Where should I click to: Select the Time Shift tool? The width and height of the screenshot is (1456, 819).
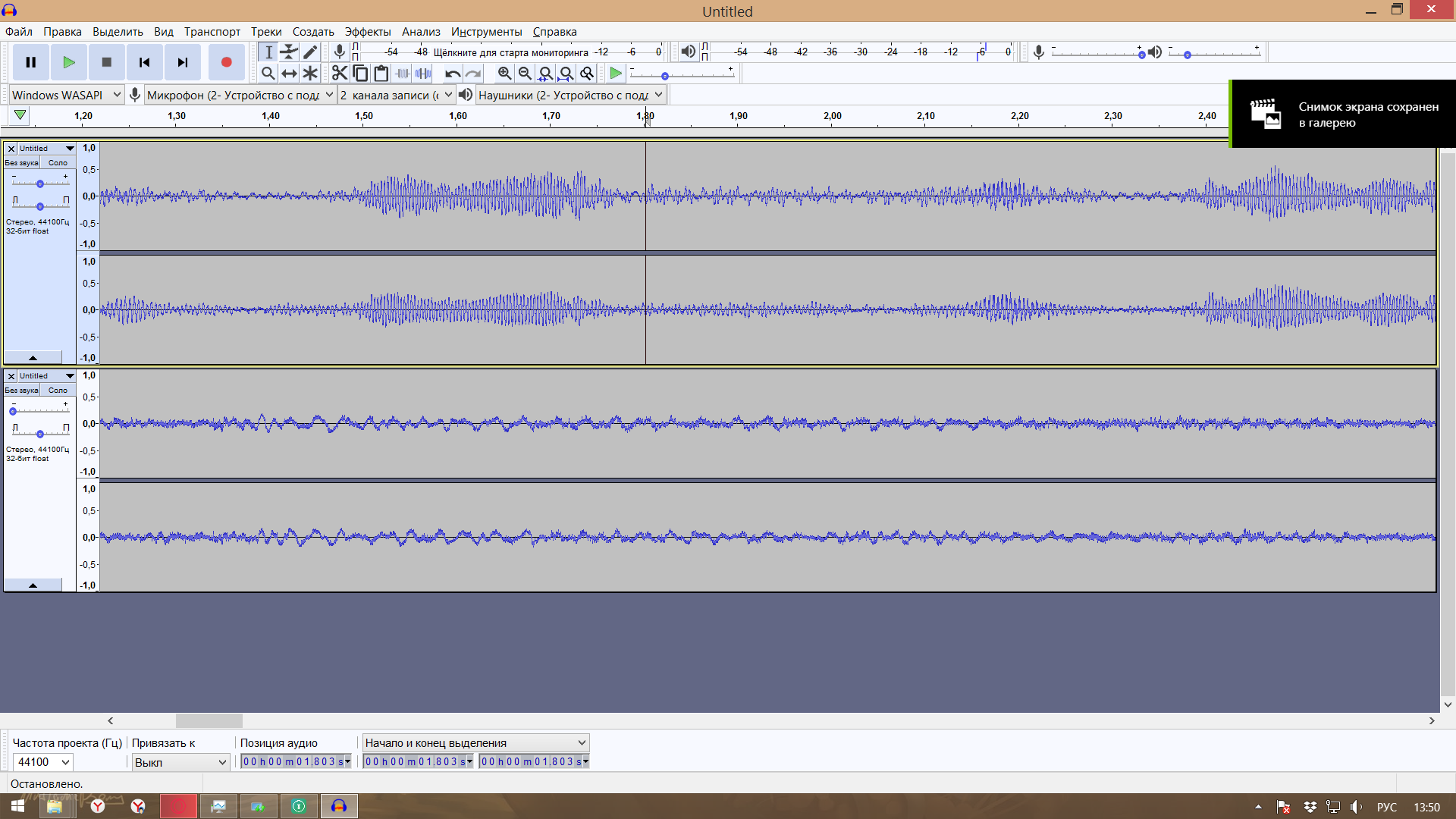tap(289, 73)
